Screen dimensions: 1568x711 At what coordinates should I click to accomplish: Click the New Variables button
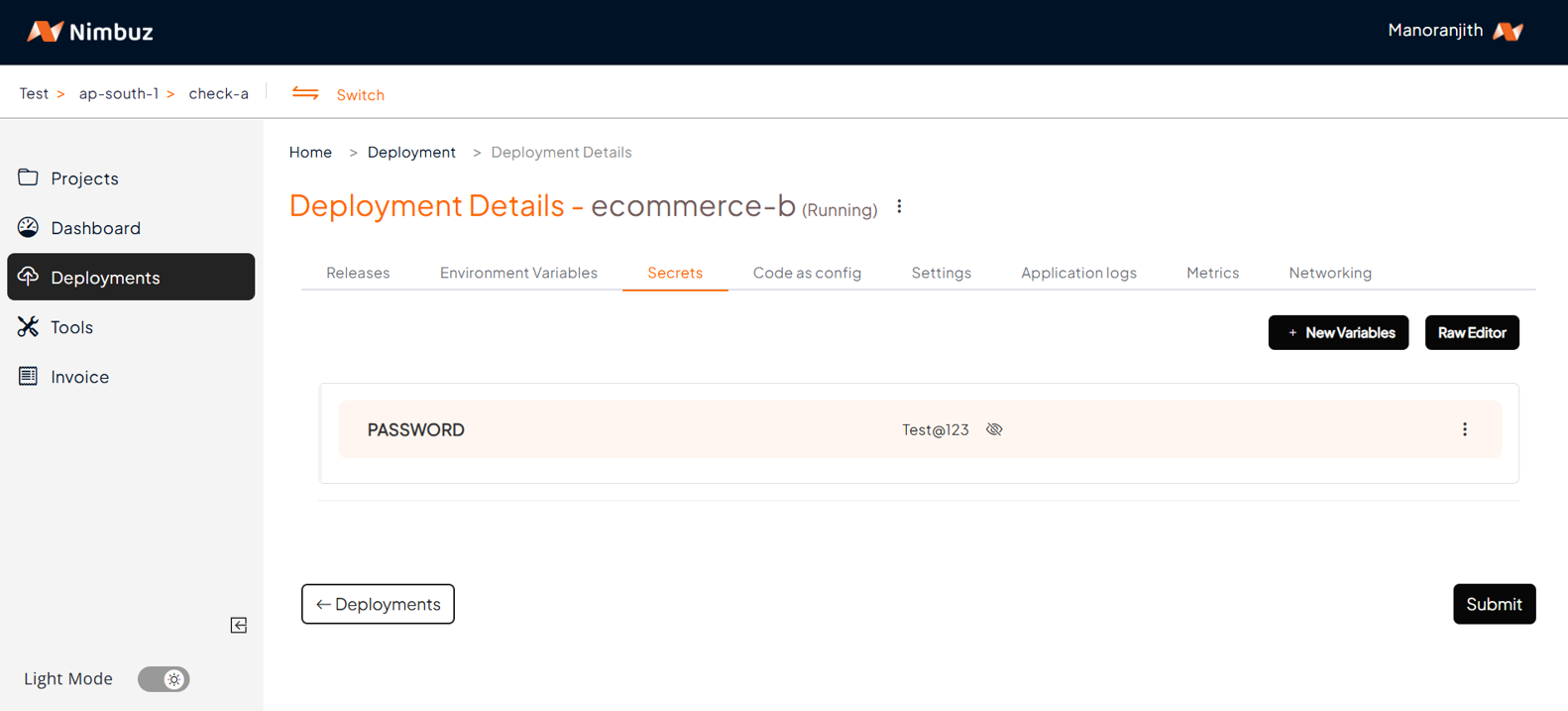(x=1338, y=333)
